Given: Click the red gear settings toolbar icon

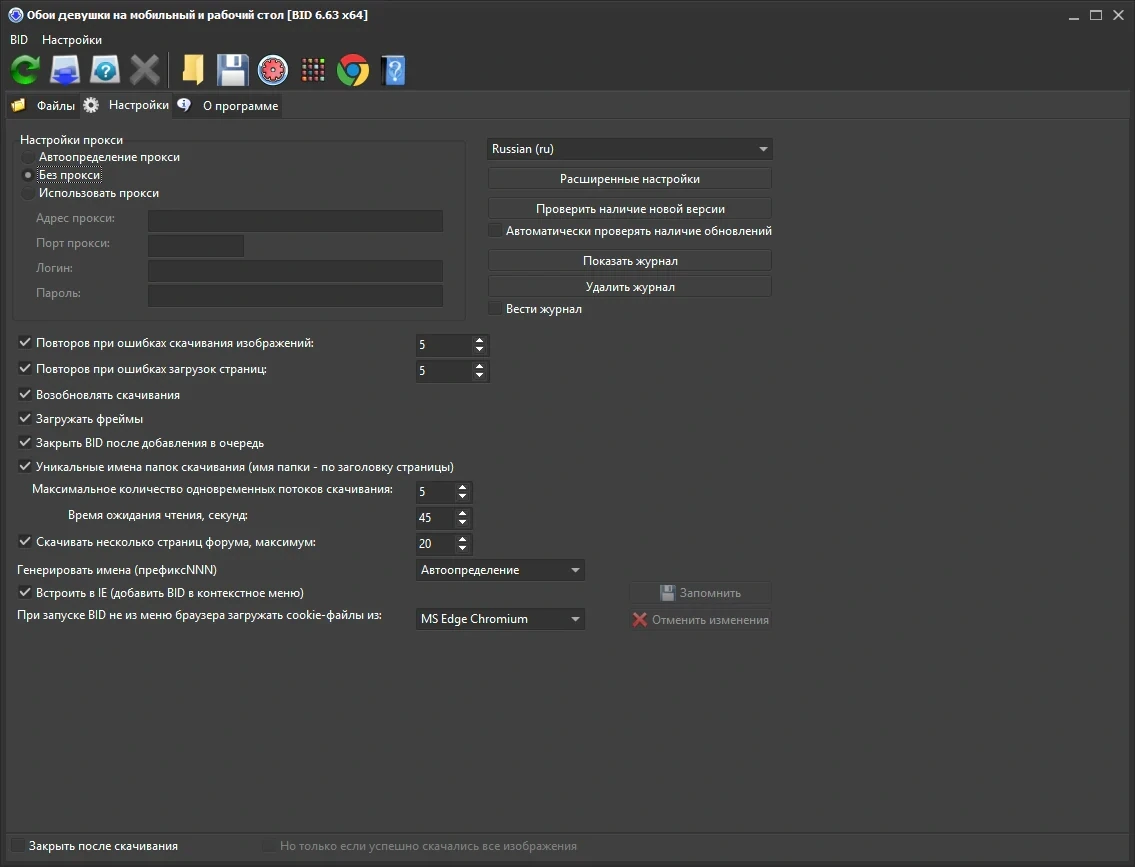Looking at the screenshot, I should (273, 70).
